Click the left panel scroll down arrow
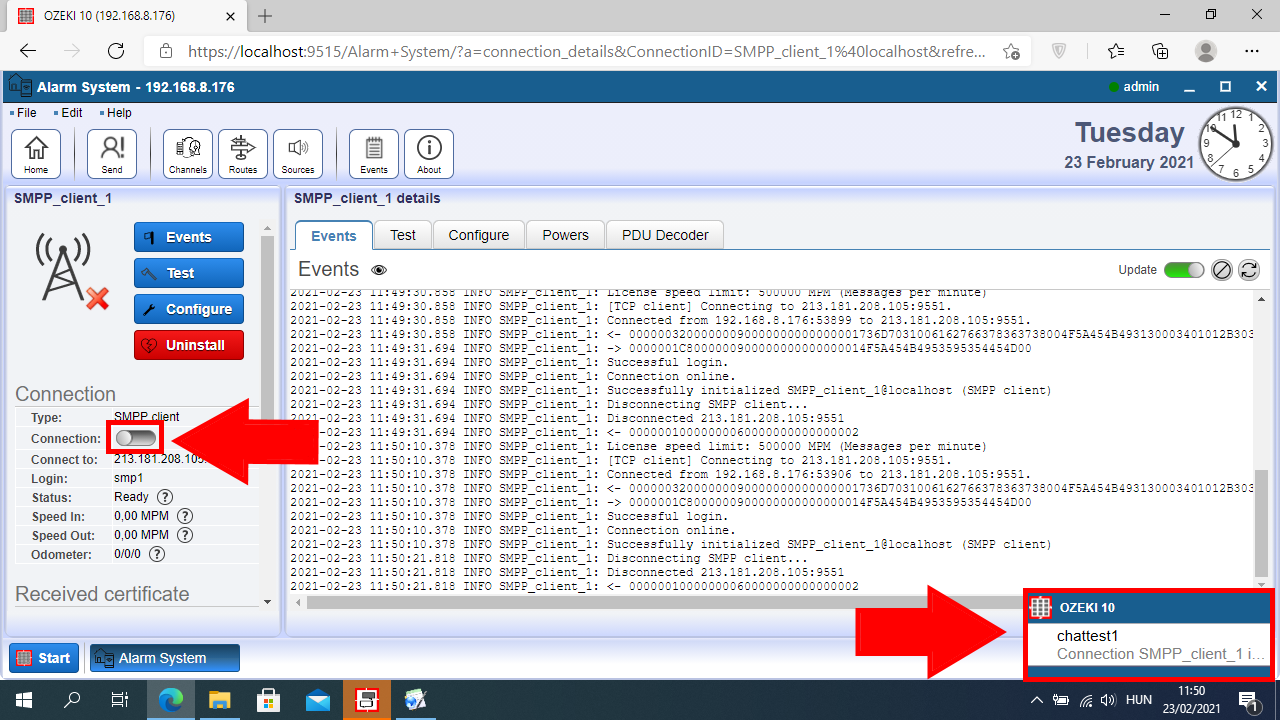This screenshot has width=1280, height=720. click(x=267, y=602)
